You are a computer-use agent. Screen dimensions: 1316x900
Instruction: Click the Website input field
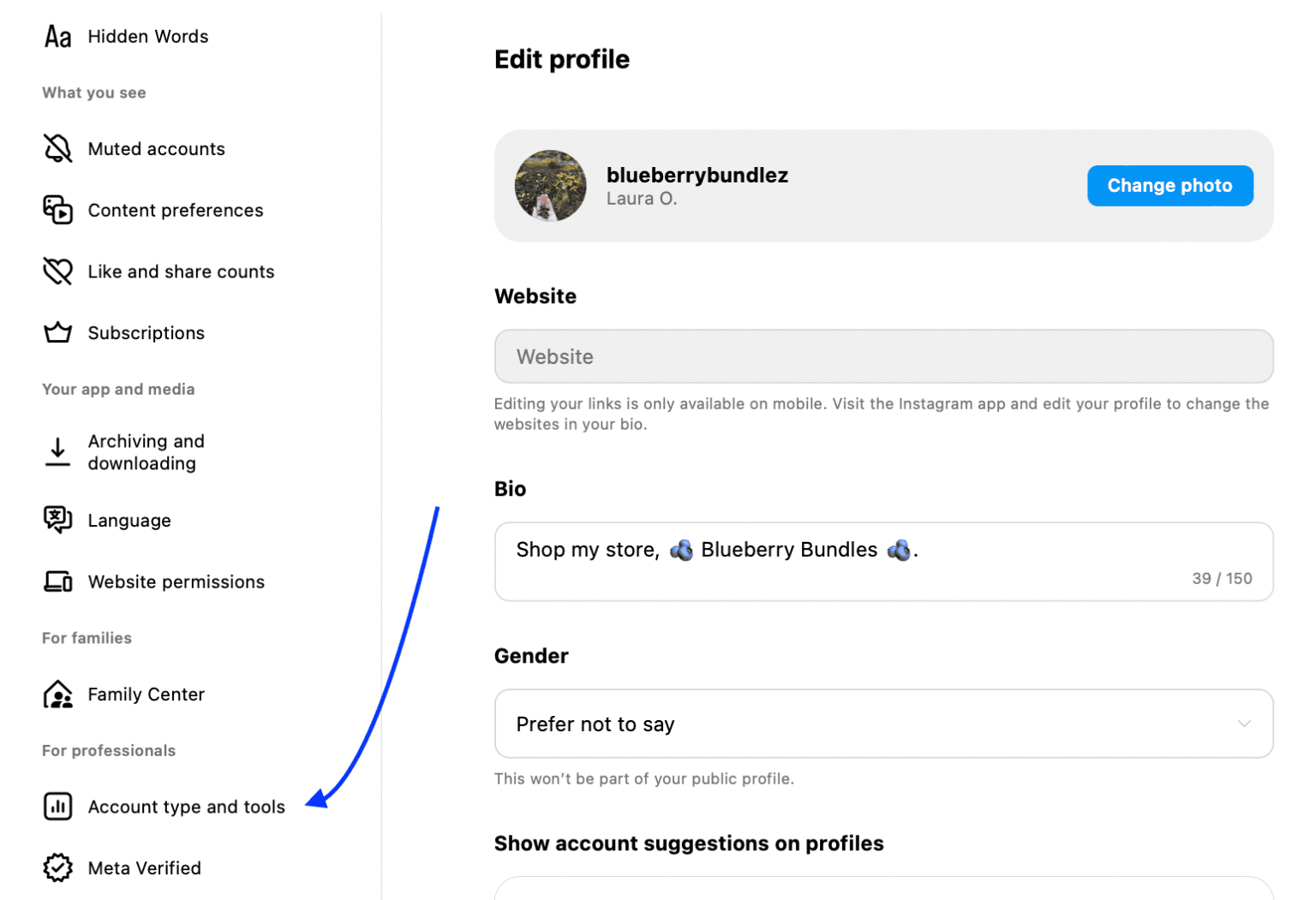(884, 356)
